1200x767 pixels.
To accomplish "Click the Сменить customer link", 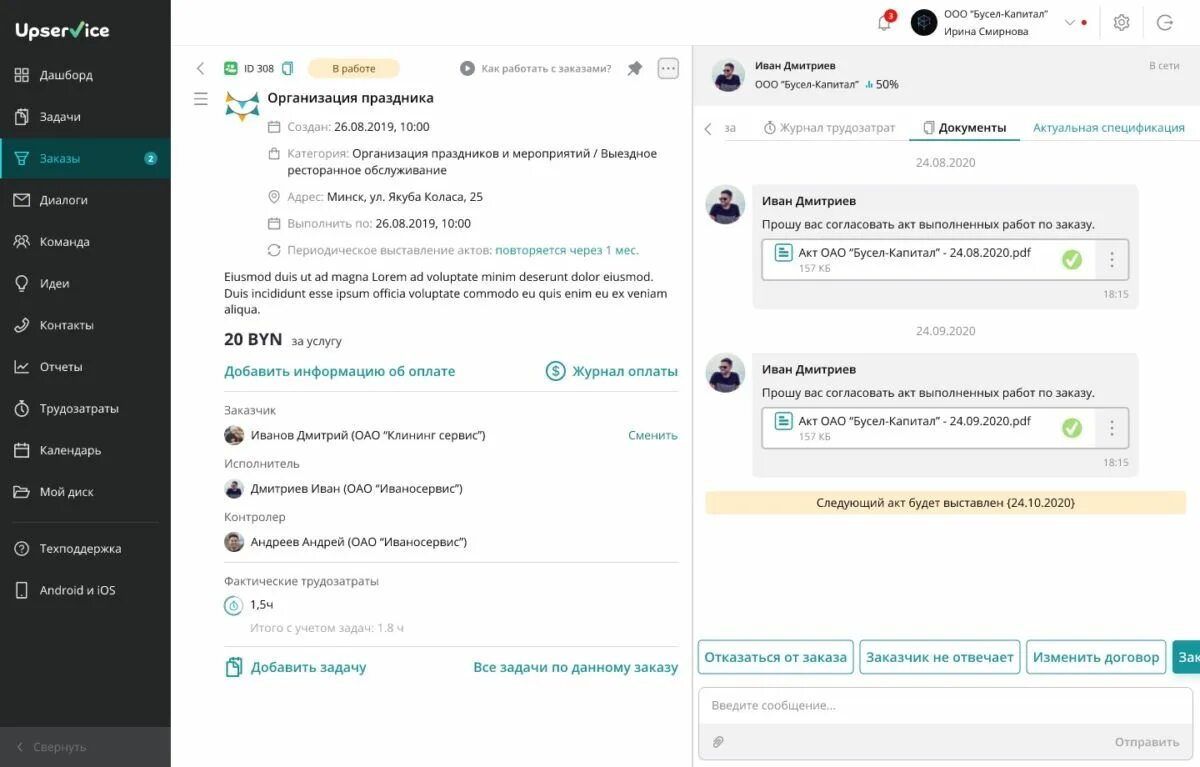I will (x=653, y=435).
